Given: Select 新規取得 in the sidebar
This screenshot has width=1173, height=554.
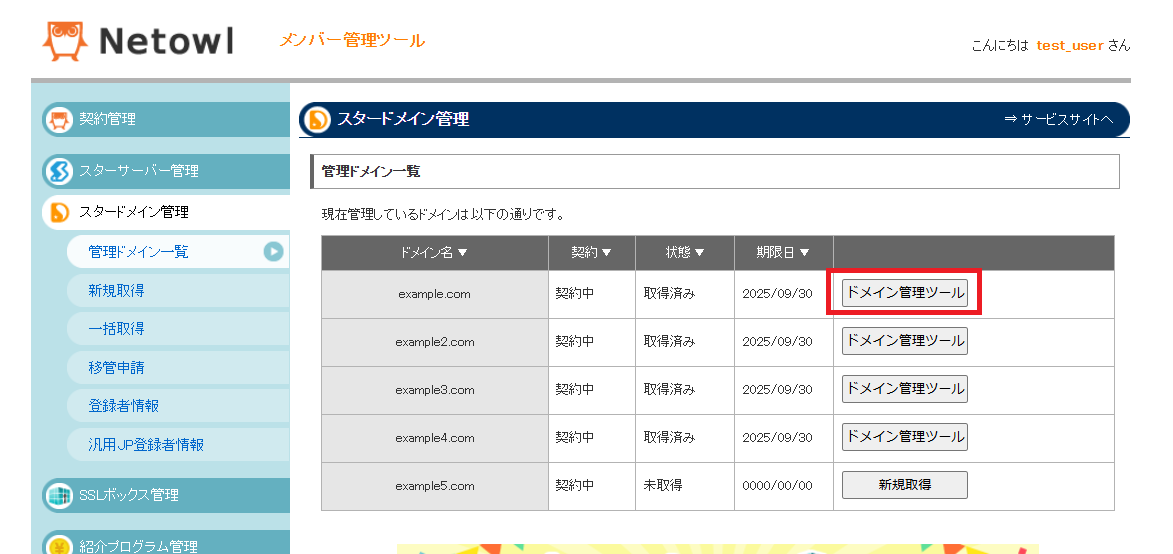Looking at the screenshot, I should coord(177,290).
